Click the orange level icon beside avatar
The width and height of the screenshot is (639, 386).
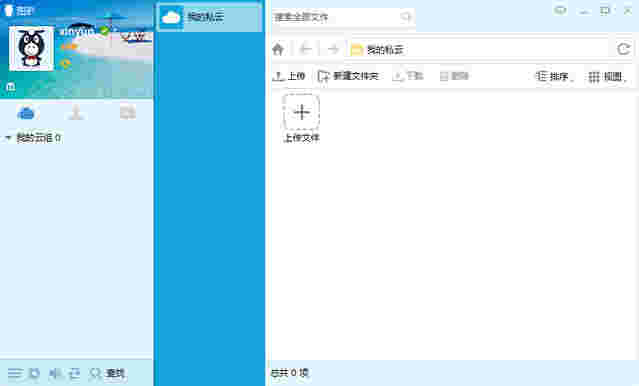[x=68, y=47]
